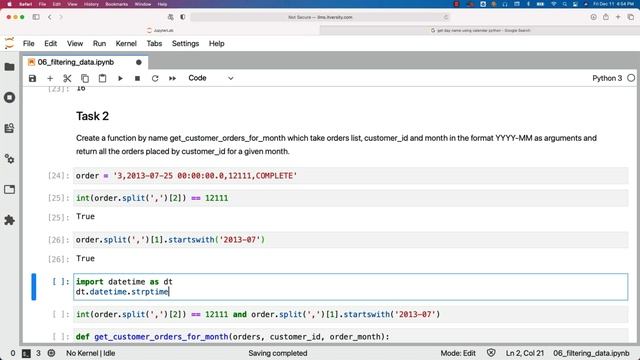Click the terminal count icon in status bar
The width and height of the screenshot is (640, 360).
pyautogui.click(x=26, y=353)
